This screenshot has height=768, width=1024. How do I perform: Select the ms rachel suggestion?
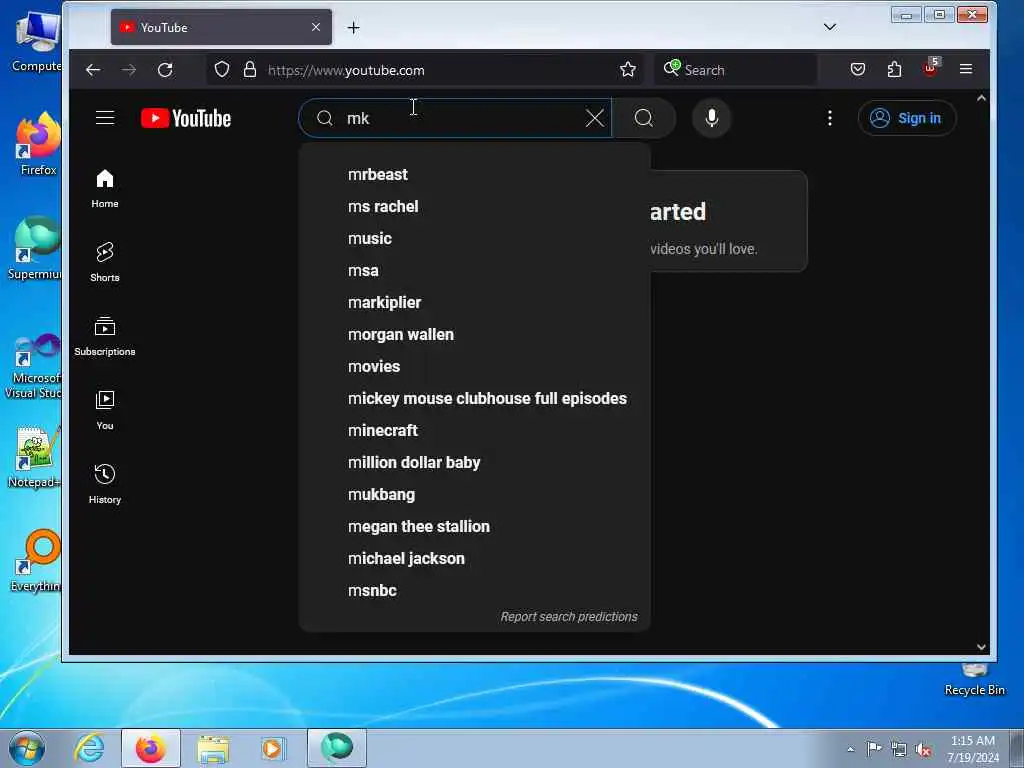(x=475, y=206)
